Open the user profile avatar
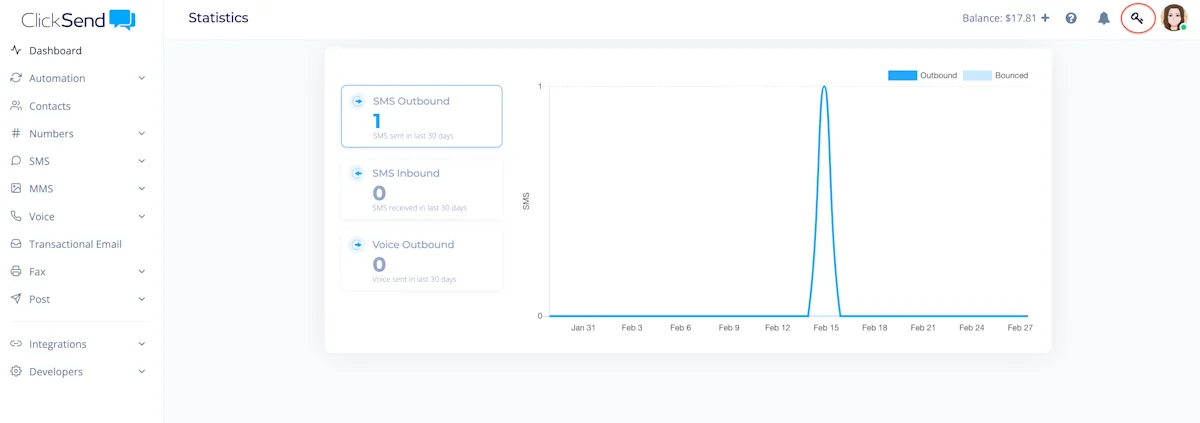The image size is (1200, 423). [x=1174, y=18]
